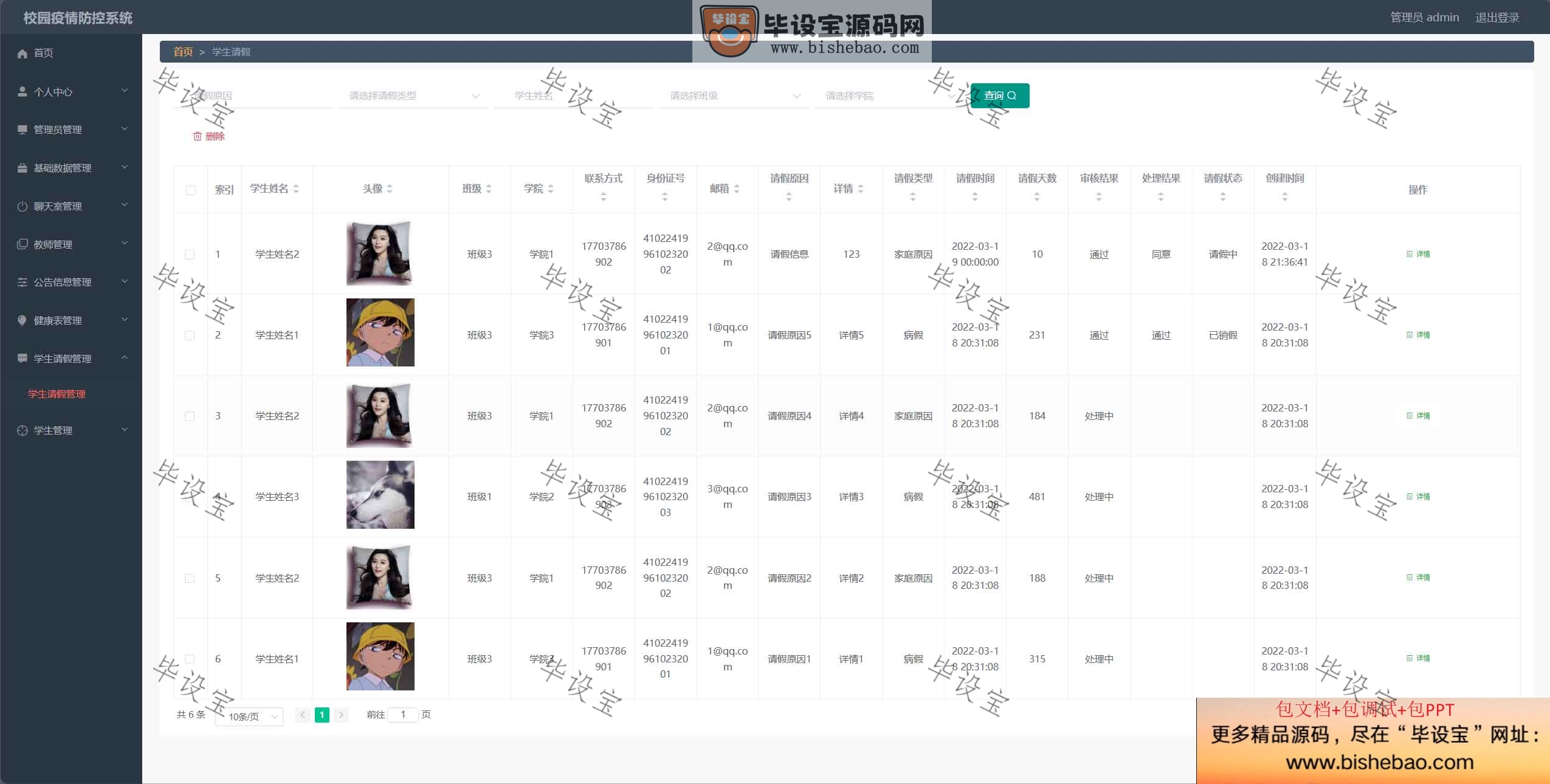Sort by 身份证号 column arrows
This screenshot has width=1550, height=784.
(665, 197)
